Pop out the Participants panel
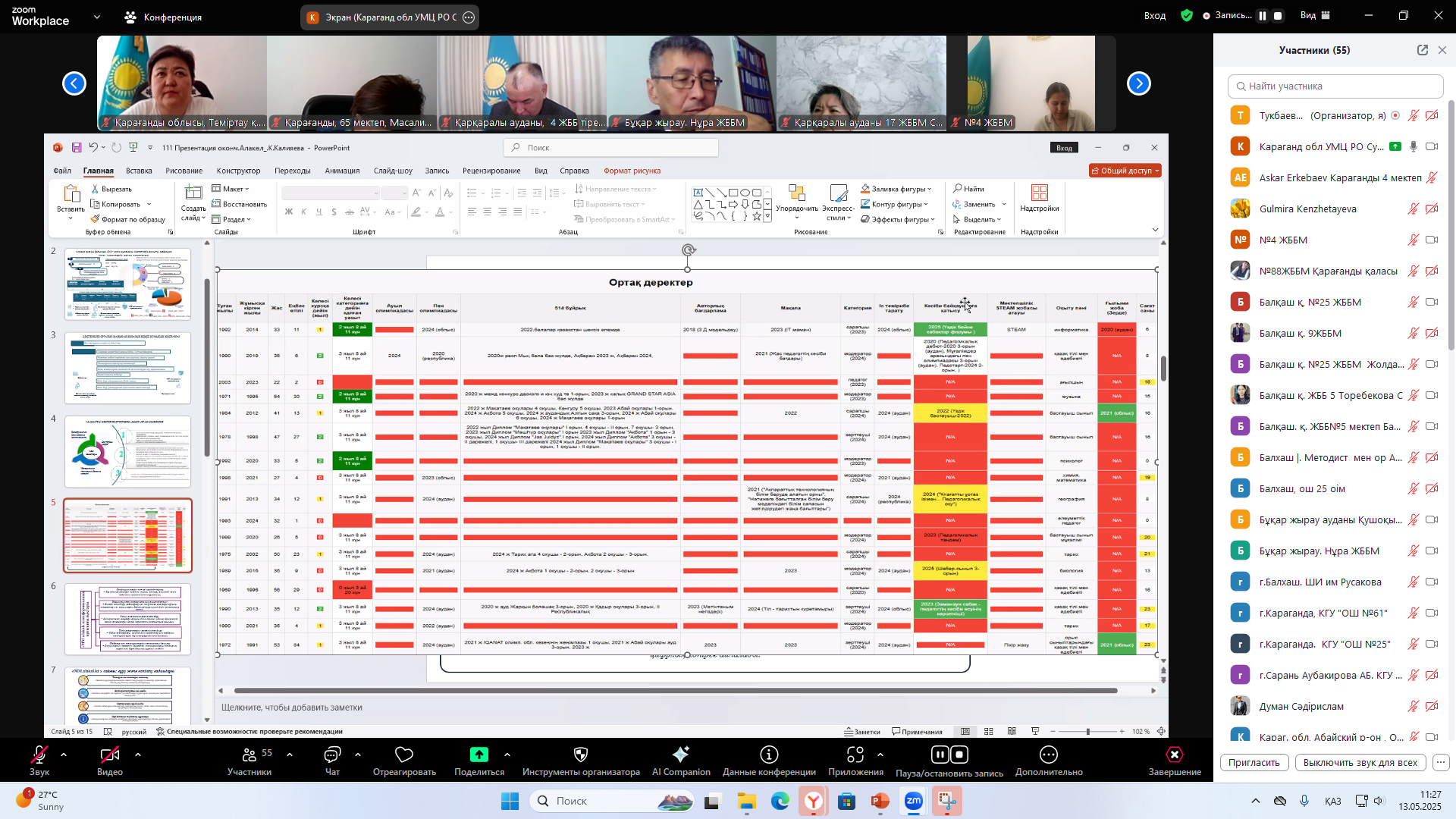 click(x=1422, y=50)
